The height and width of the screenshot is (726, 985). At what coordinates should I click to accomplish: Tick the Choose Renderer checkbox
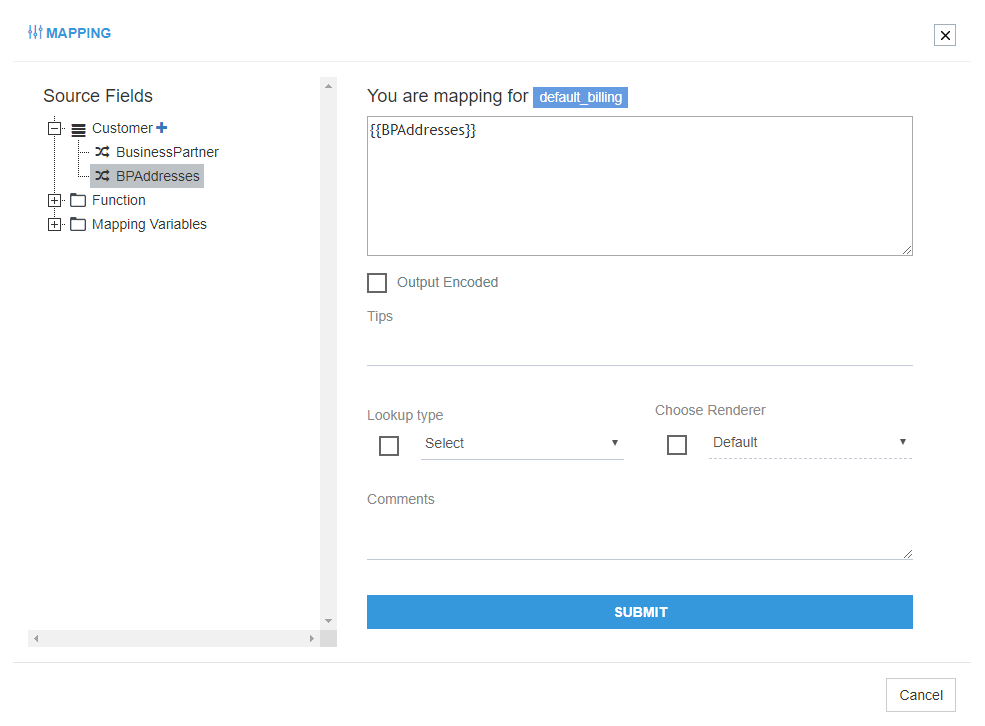click(x=677, y=445)
